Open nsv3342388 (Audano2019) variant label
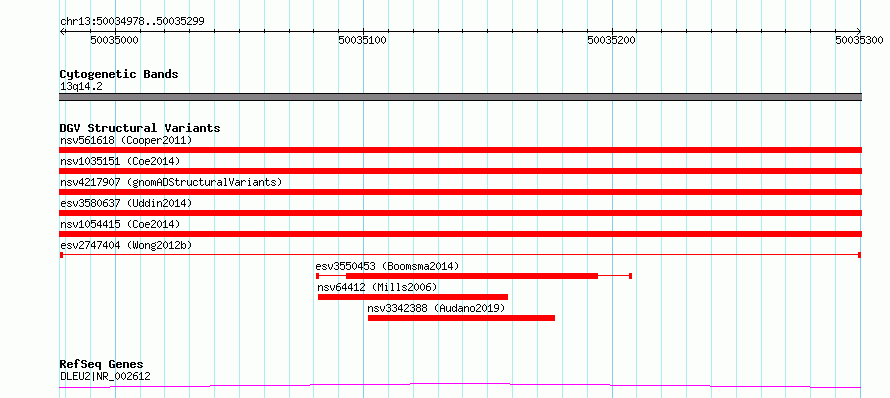890x398 pixels. pos(436,308)
